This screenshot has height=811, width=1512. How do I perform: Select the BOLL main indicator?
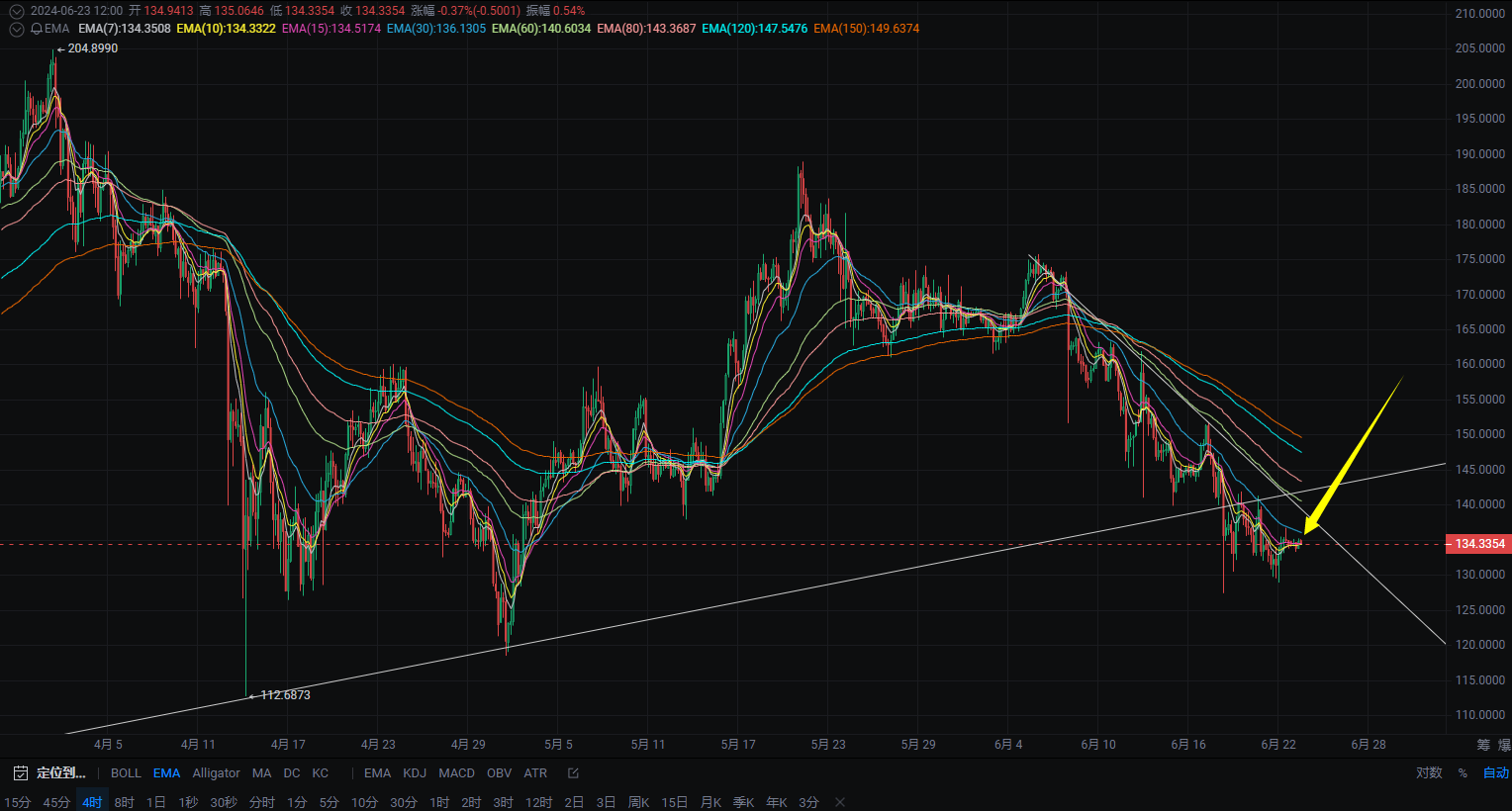coord(126,773)
